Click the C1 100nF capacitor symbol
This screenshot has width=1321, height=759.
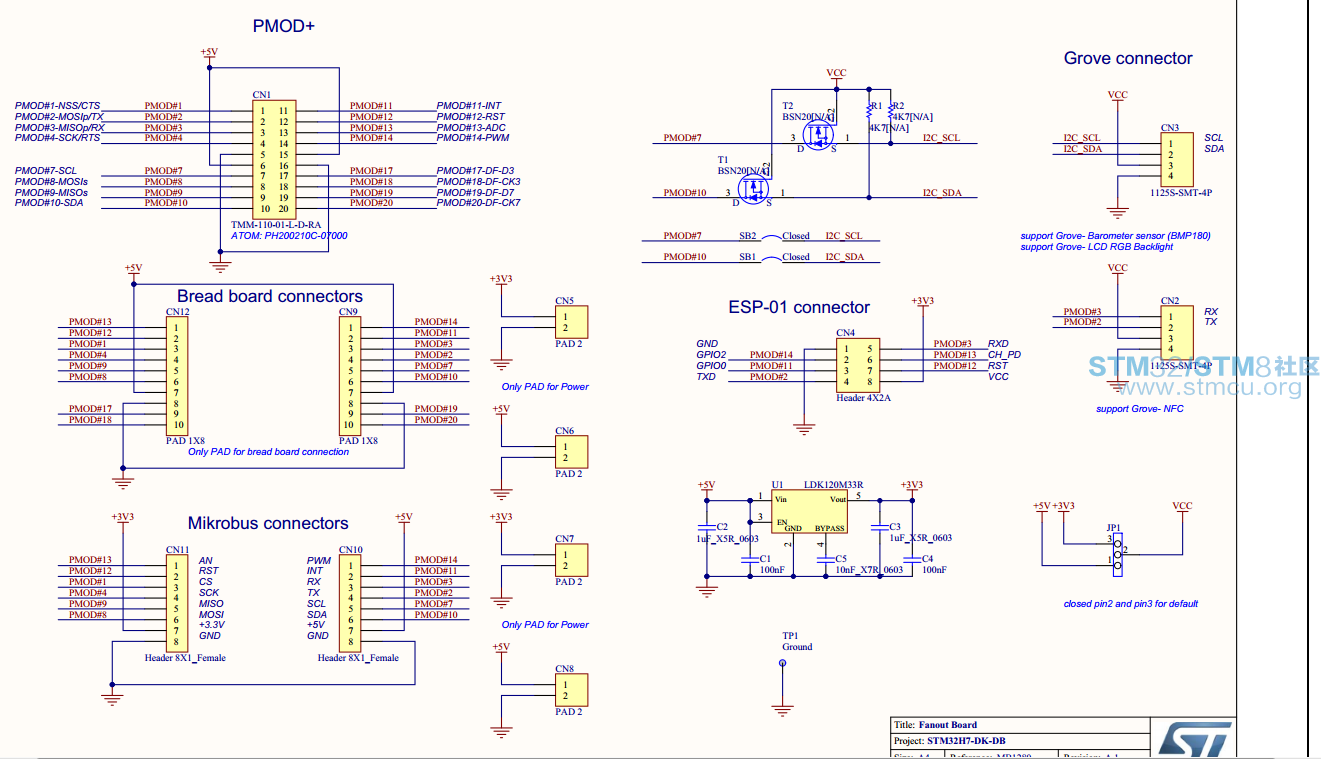(750, 559)
